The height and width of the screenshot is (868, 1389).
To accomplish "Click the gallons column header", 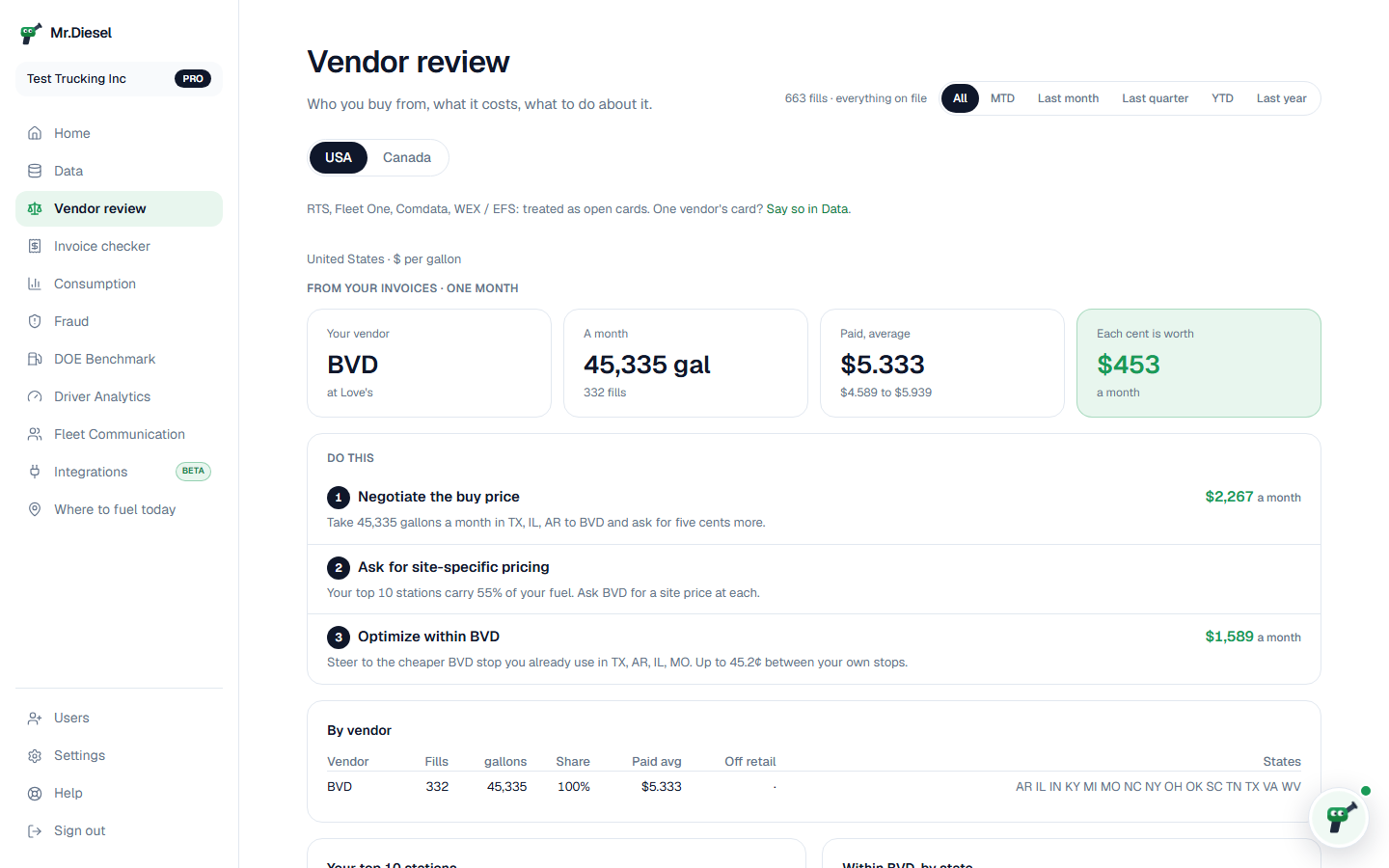I will (x=505, y=762).
